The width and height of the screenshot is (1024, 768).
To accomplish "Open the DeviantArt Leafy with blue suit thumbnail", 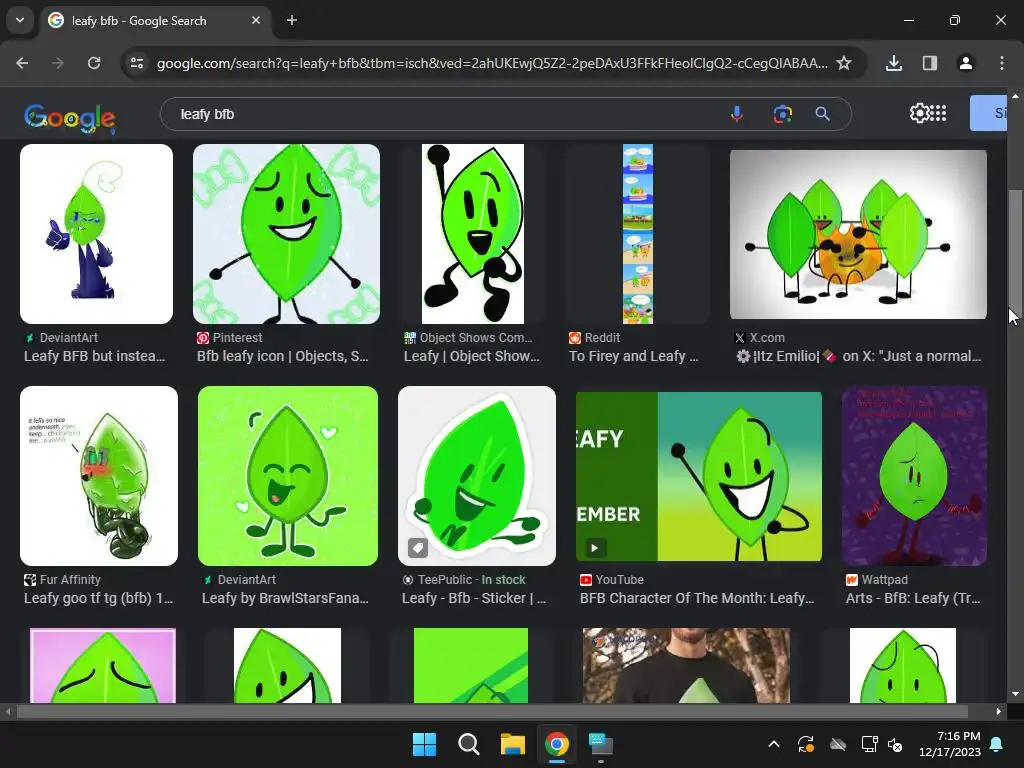I will coord(97,234).
